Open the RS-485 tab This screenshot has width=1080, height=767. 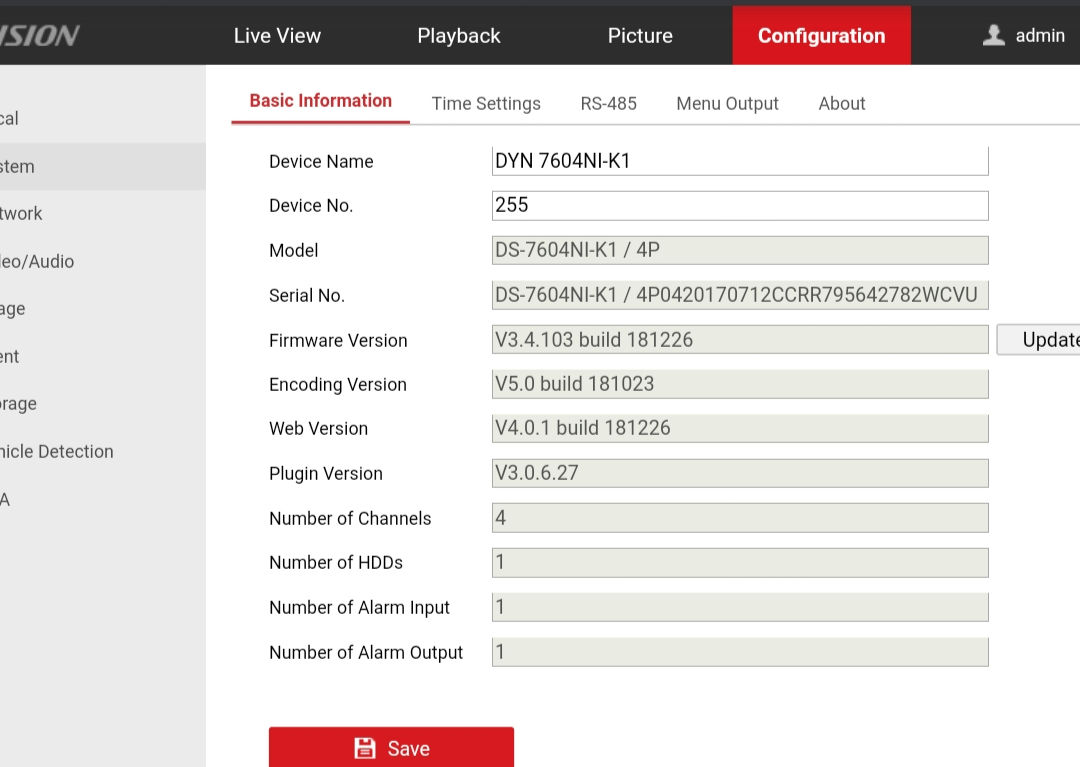608,103
